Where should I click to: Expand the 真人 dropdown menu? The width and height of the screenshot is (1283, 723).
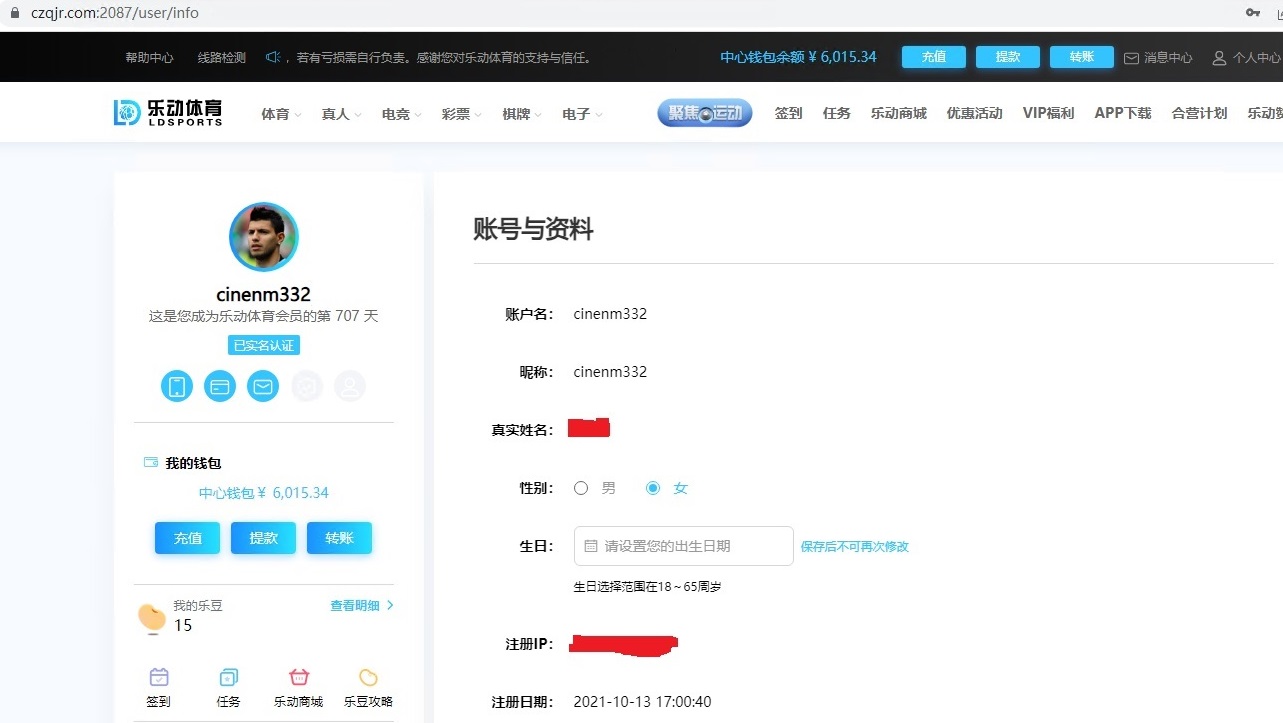point(341,114)
